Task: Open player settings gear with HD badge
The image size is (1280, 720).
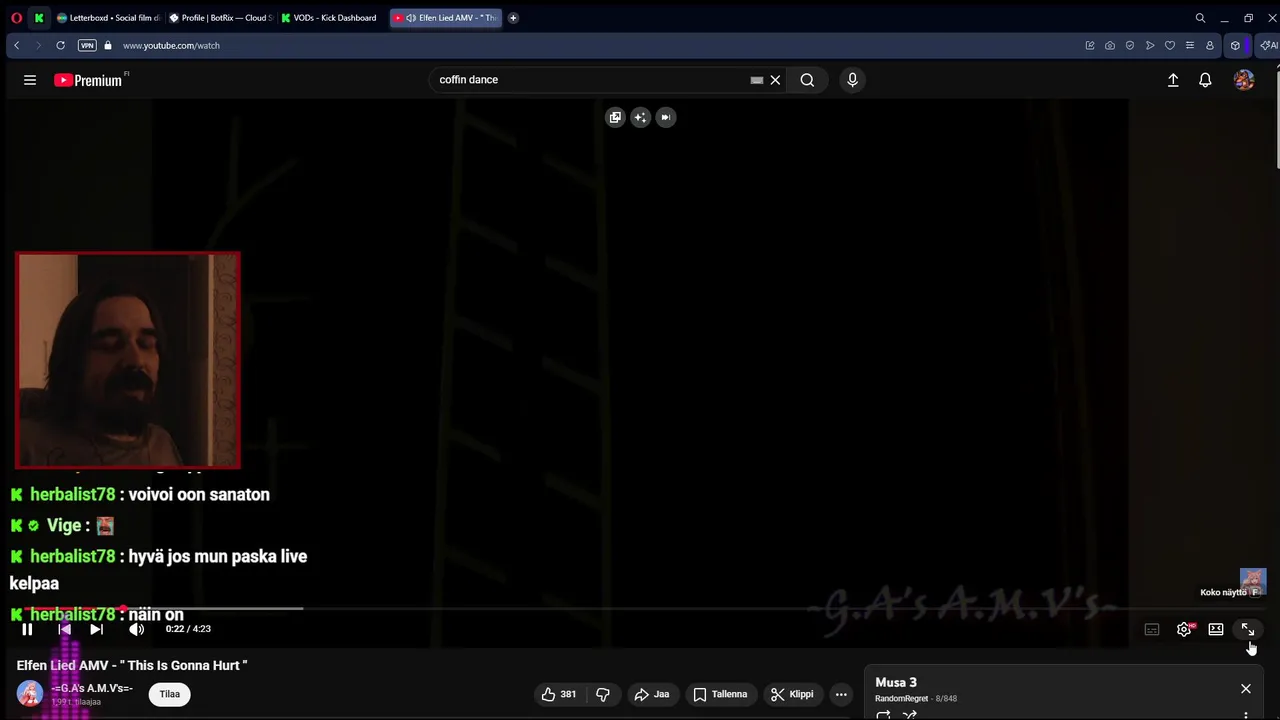Action: click(x=1185, y=629)
